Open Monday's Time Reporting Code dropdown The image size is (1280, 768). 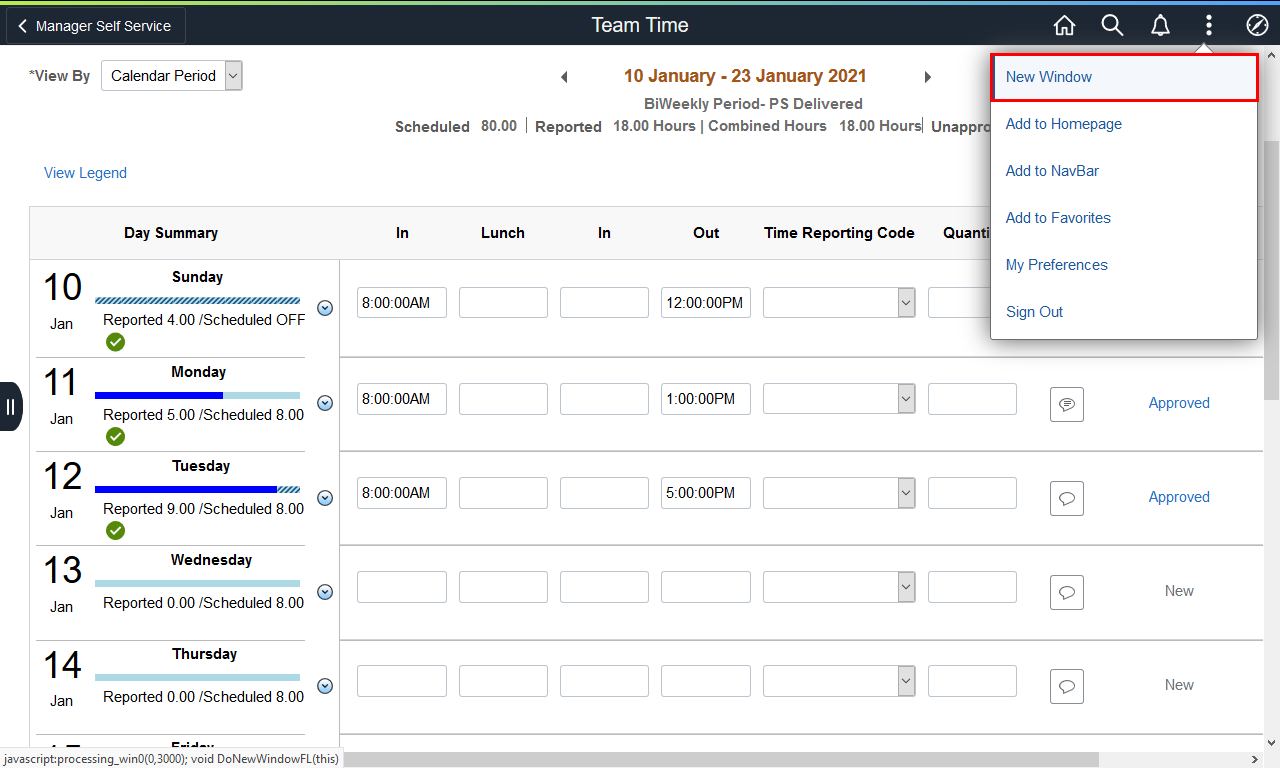click(x=839, y=399)
